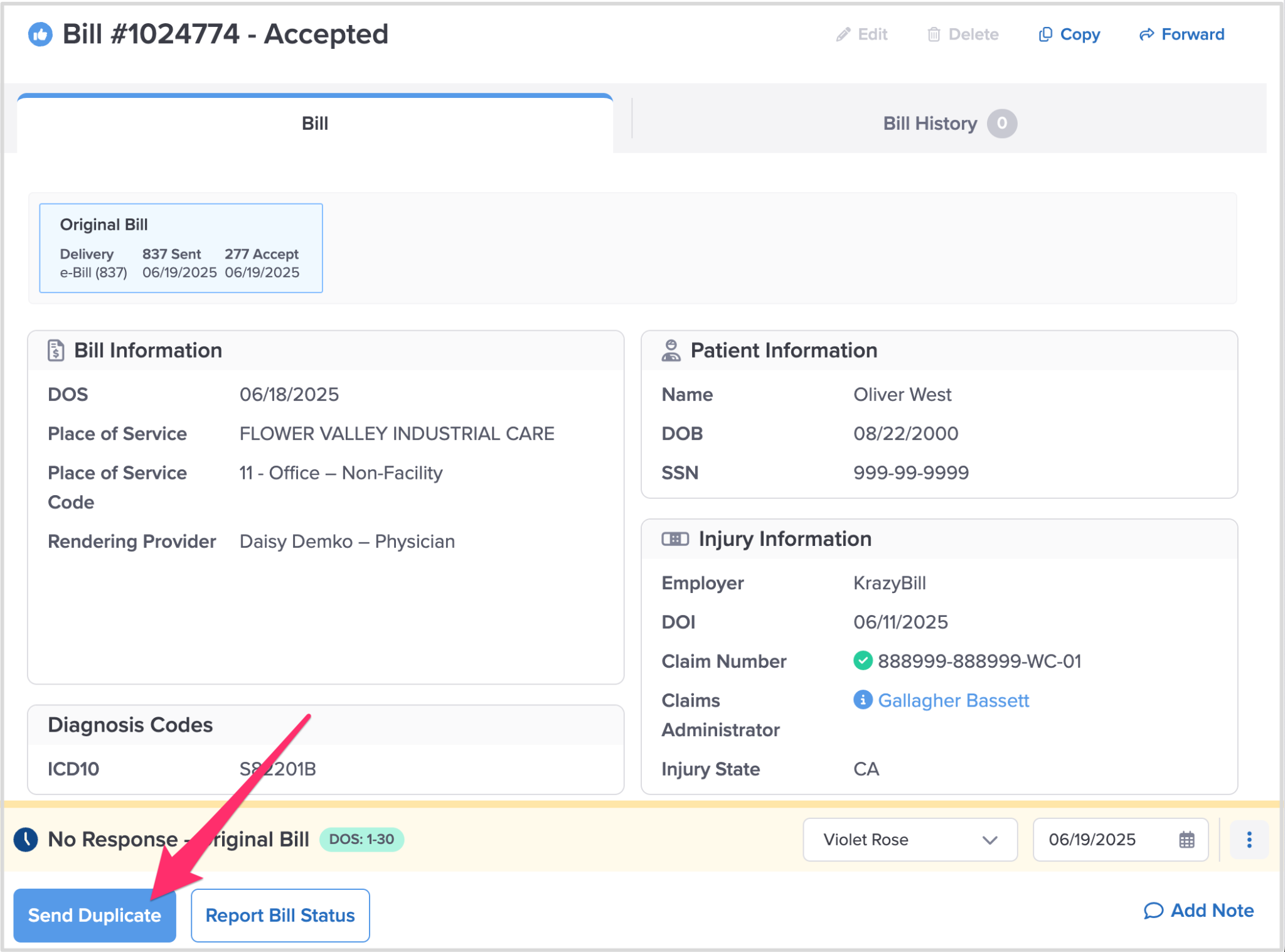The width and height of the screenshot is (1285, 952).
Task: Open the Gallagher Bassett link
Action: coord(953,700)
